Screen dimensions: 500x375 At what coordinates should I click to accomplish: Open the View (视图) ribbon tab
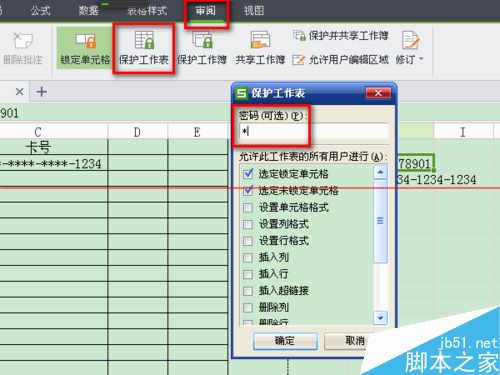(x=254, y=11)
